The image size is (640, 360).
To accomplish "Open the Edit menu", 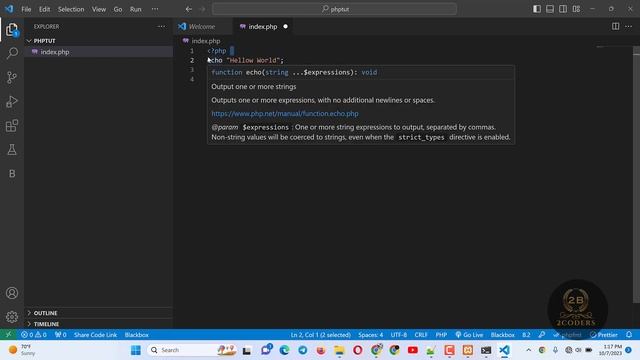I will (44, 9).
